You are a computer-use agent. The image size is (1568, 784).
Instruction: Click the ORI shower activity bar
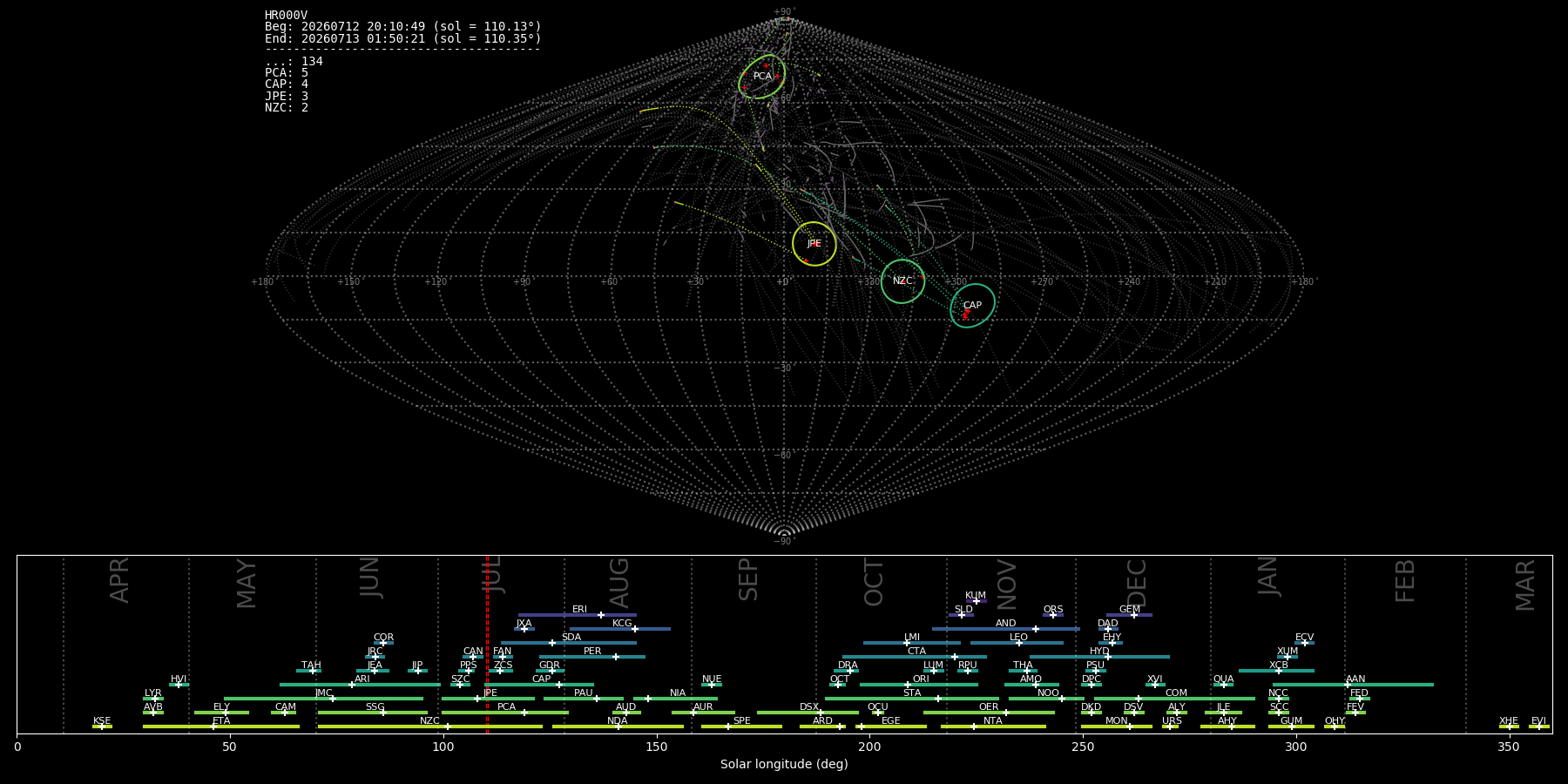[x=919, y=685]
